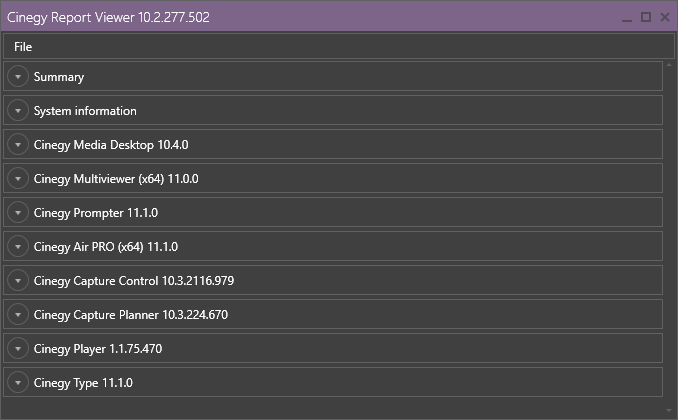Expand Cinegy Media Desktop 10.4.0 arrow
Image resolution: width=678 pixels, height=420 pixels.
pos(18,144)
